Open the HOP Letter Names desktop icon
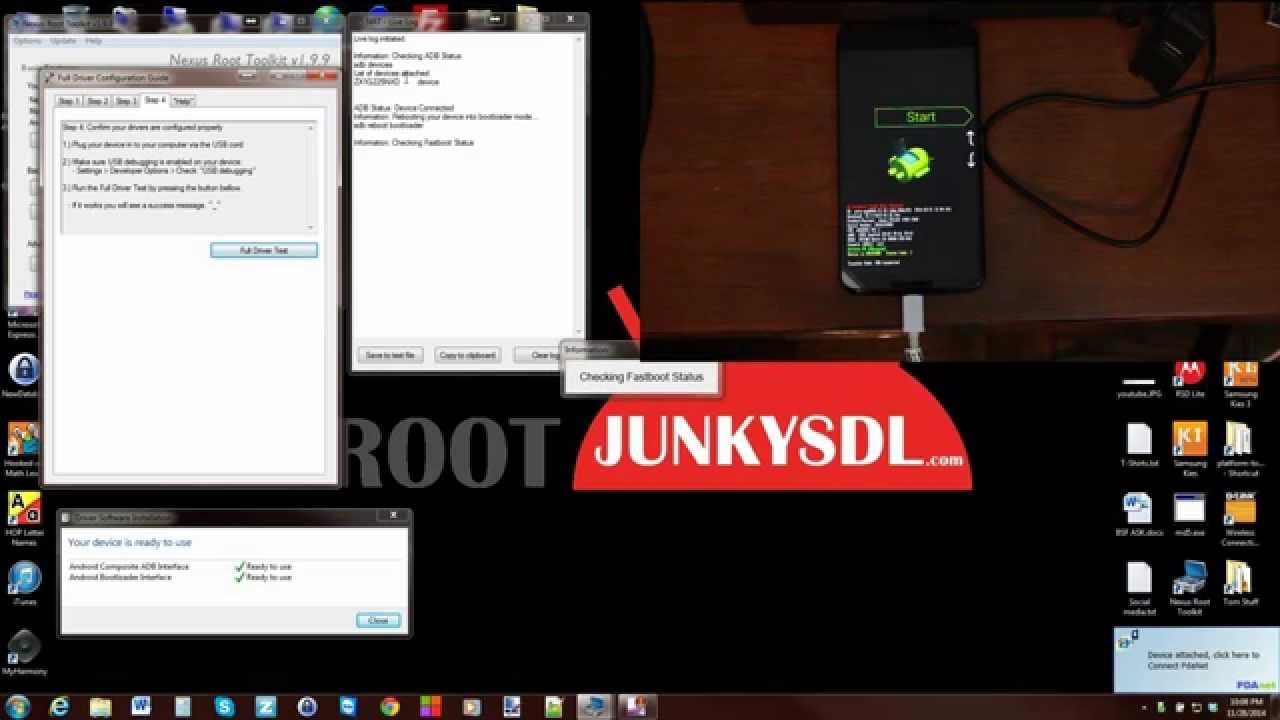This screenshot has height=720, width=1280. pyautogui.click(x=24, y=517)
